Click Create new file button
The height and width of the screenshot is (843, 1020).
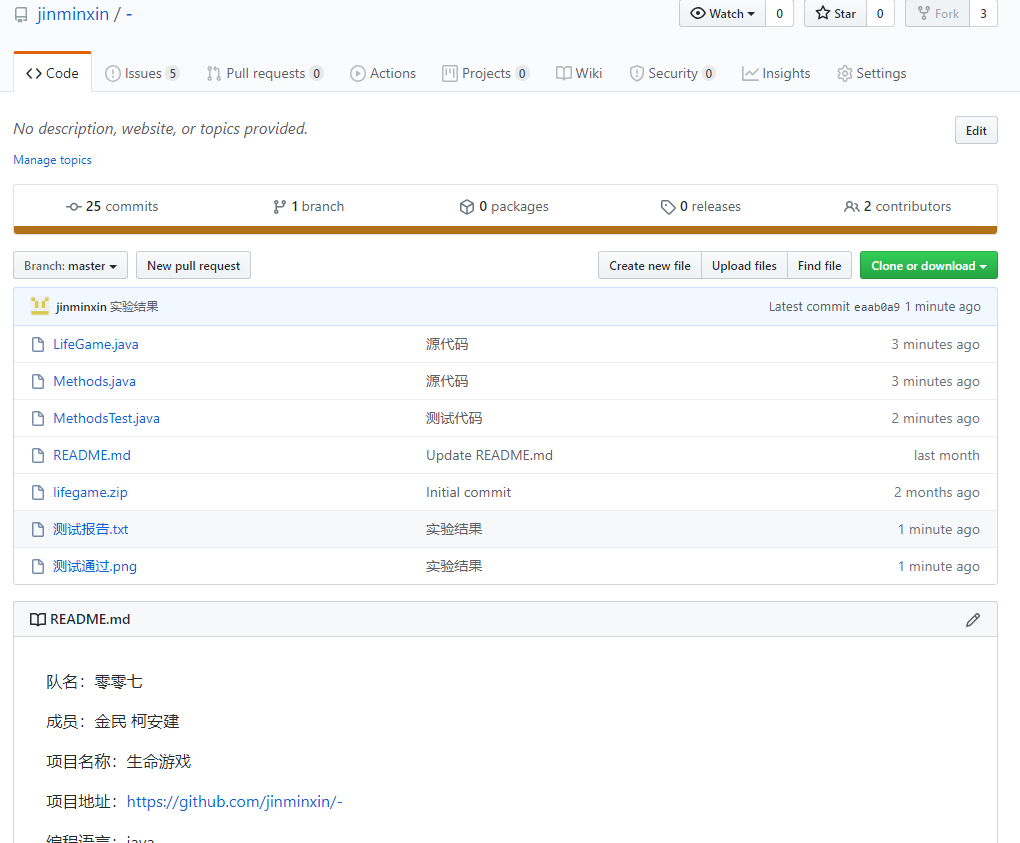(650, 265)
